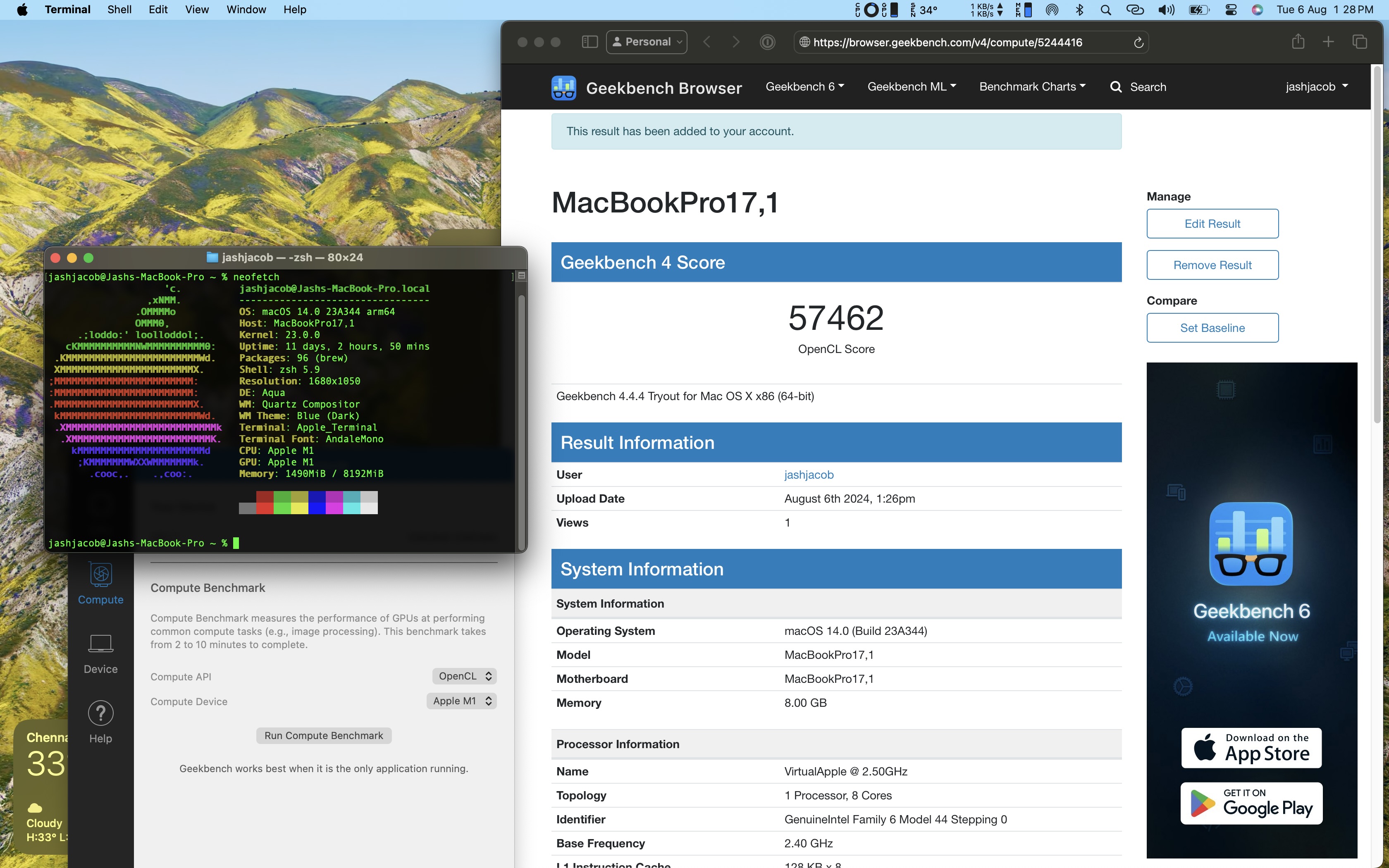Image resolution: width=1389 pixels, height=868 pixels.
Task: Open the Shell menu
Action: (119, 10)
